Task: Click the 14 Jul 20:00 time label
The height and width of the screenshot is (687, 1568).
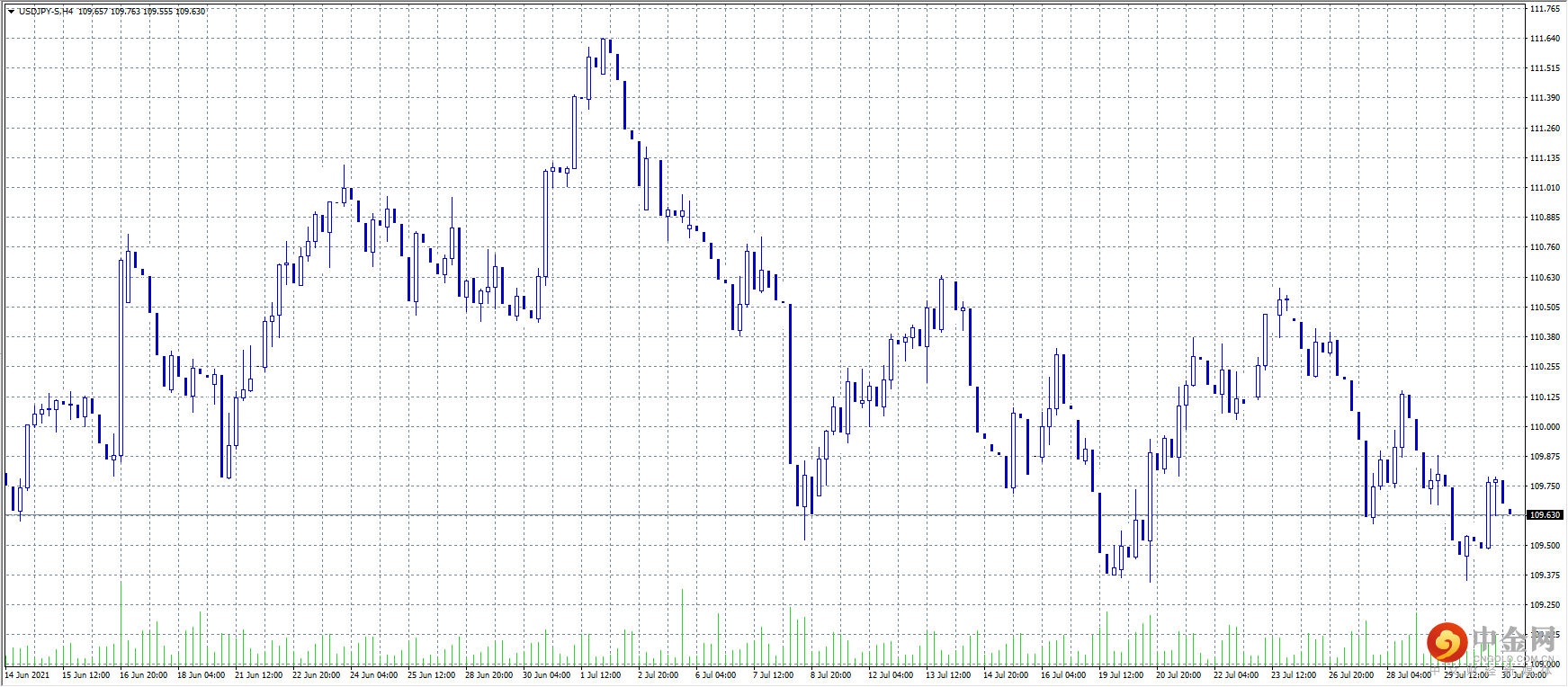Action: [1007, 675]
